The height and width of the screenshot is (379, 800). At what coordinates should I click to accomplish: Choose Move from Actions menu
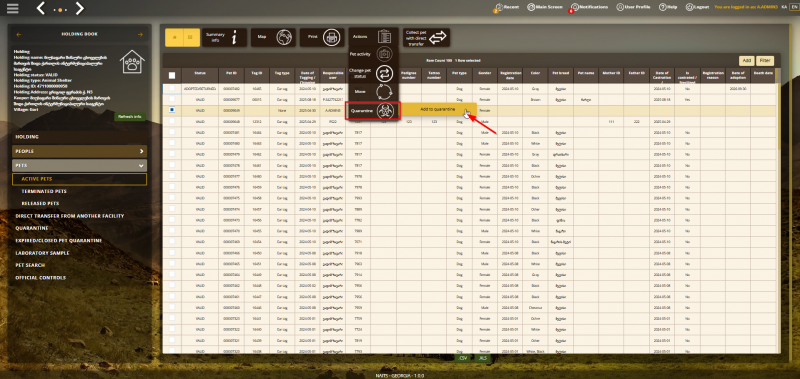(x=372, y=92)
